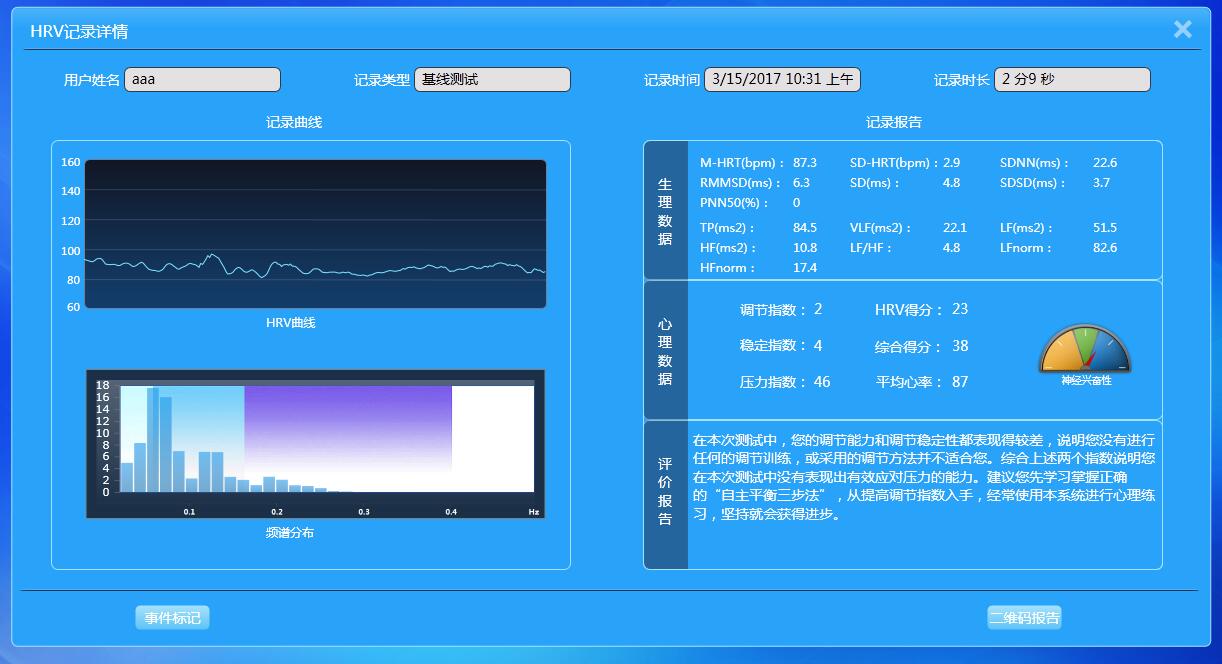Image resolution: width=1222 pixels, height=664 pixels.
Task: Click the HRV得分 value 23
Action: [x=960, y=309]
